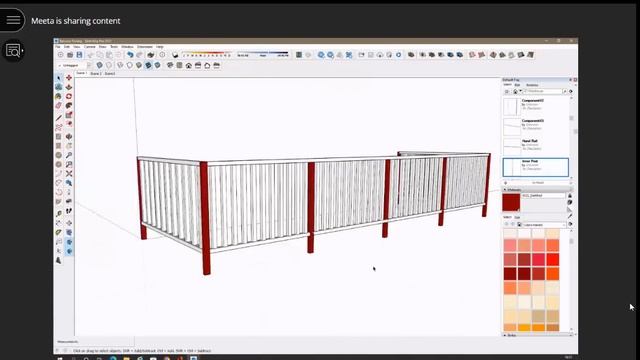640x360 pixels.
Task: Choose the Walk footprints tool
Action: (x=69, y=211)
